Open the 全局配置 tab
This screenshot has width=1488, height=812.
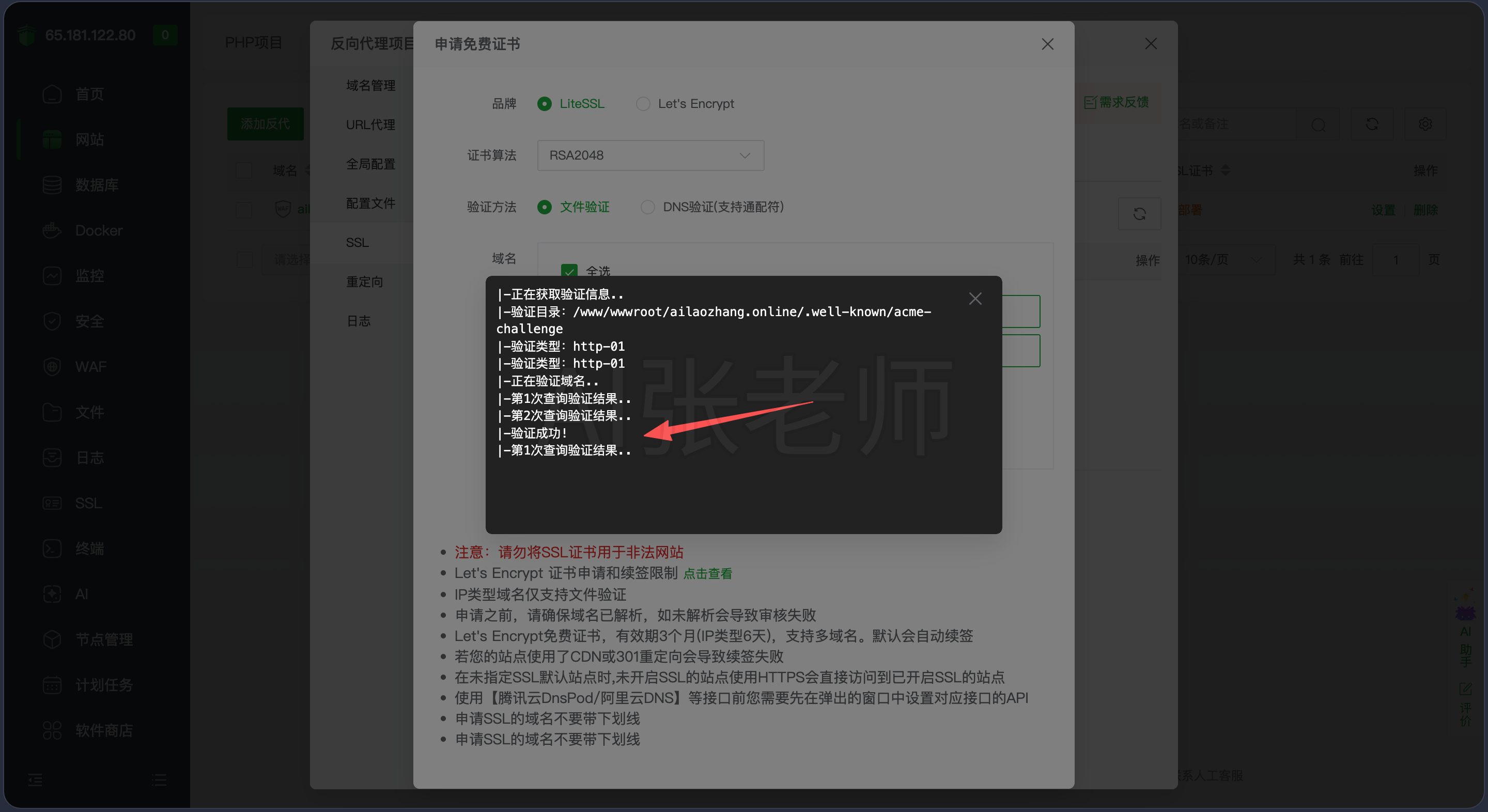[370, 164]
